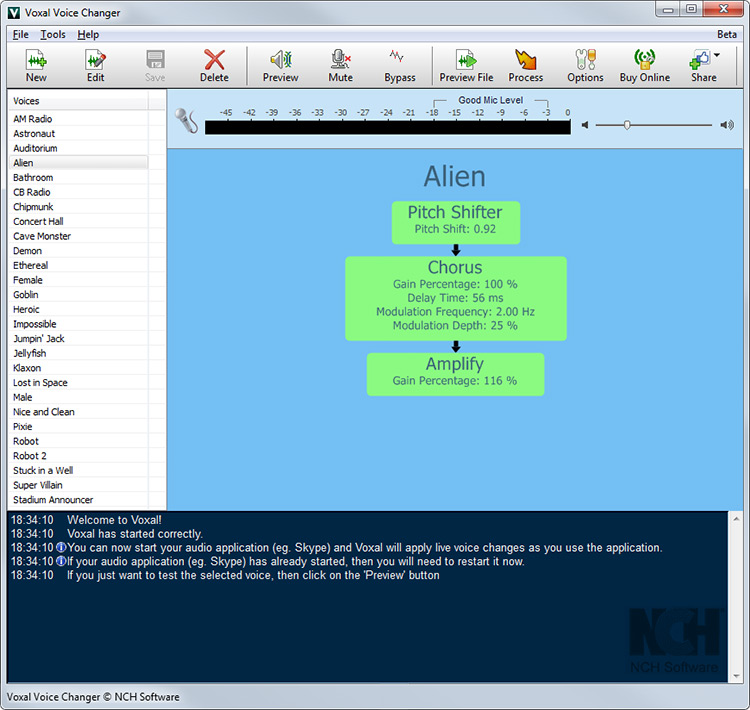
Task: Select the Impossible voice
Action: 78,324
